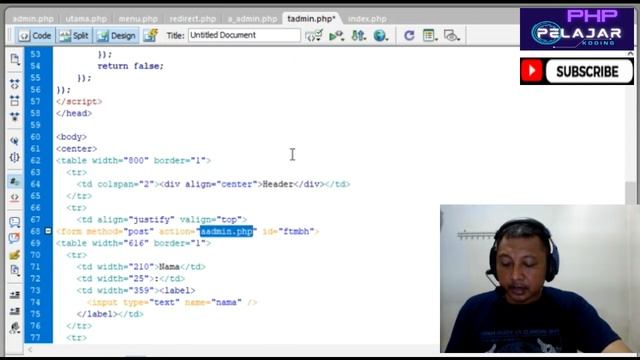Click the </head> tag on line 58
This screenshot has height=360, width=640.
coord(74,113)
